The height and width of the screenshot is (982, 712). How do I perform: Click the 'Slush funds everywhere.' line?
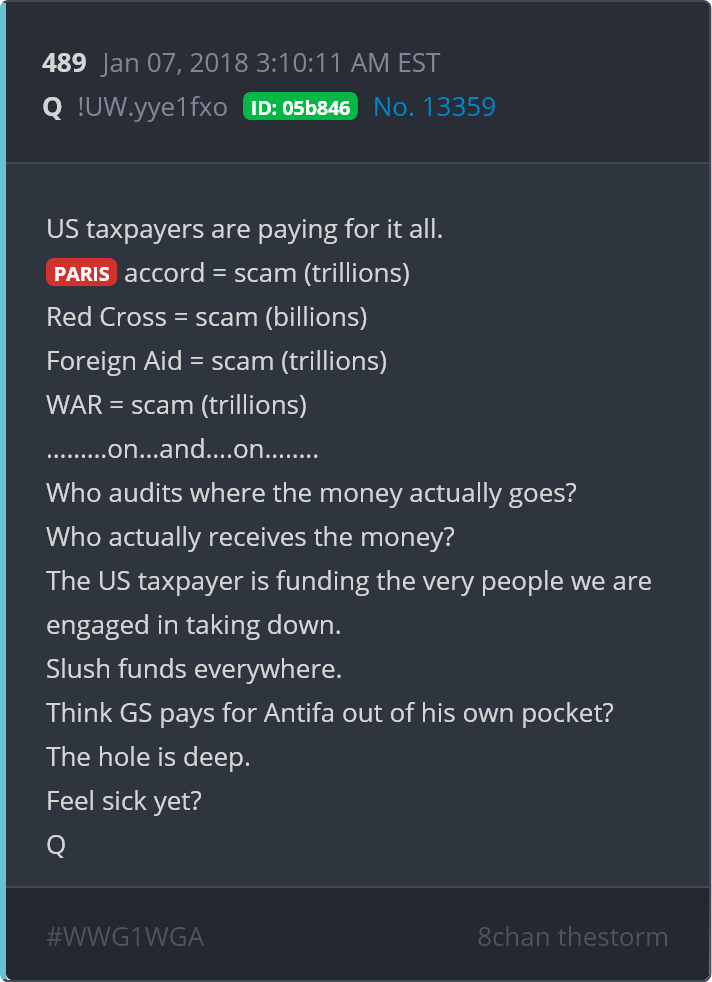[194, 669]
